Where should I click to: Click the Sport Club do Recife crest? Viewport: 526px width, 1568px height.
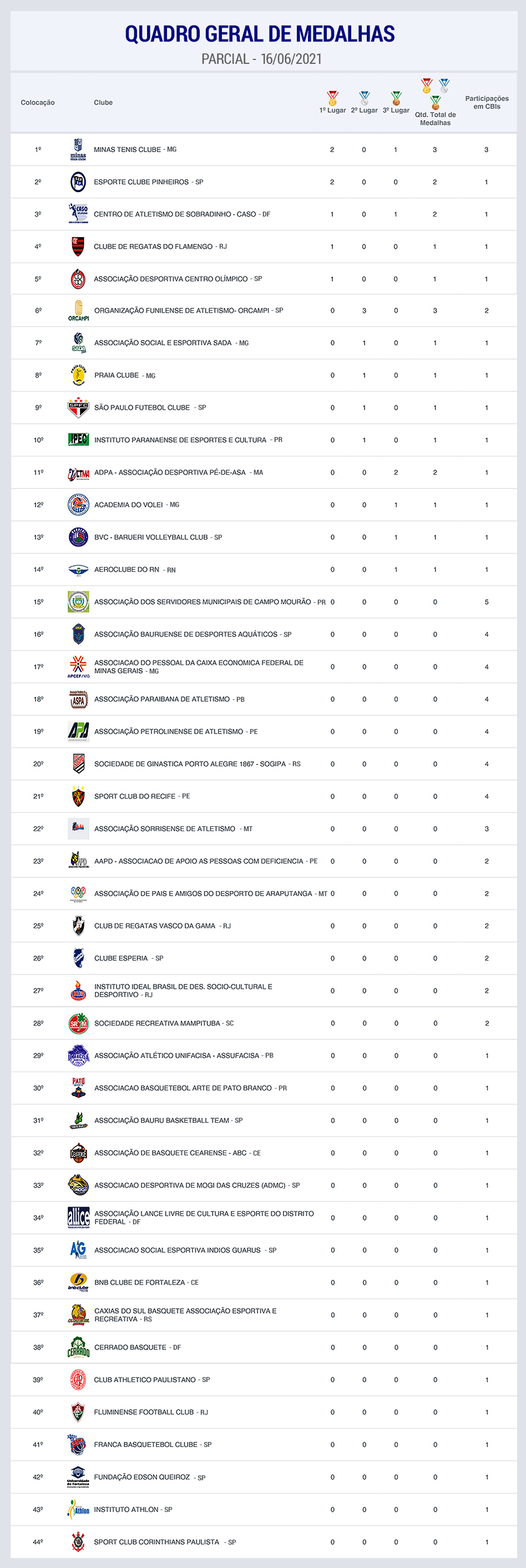[x=78, y=796]
